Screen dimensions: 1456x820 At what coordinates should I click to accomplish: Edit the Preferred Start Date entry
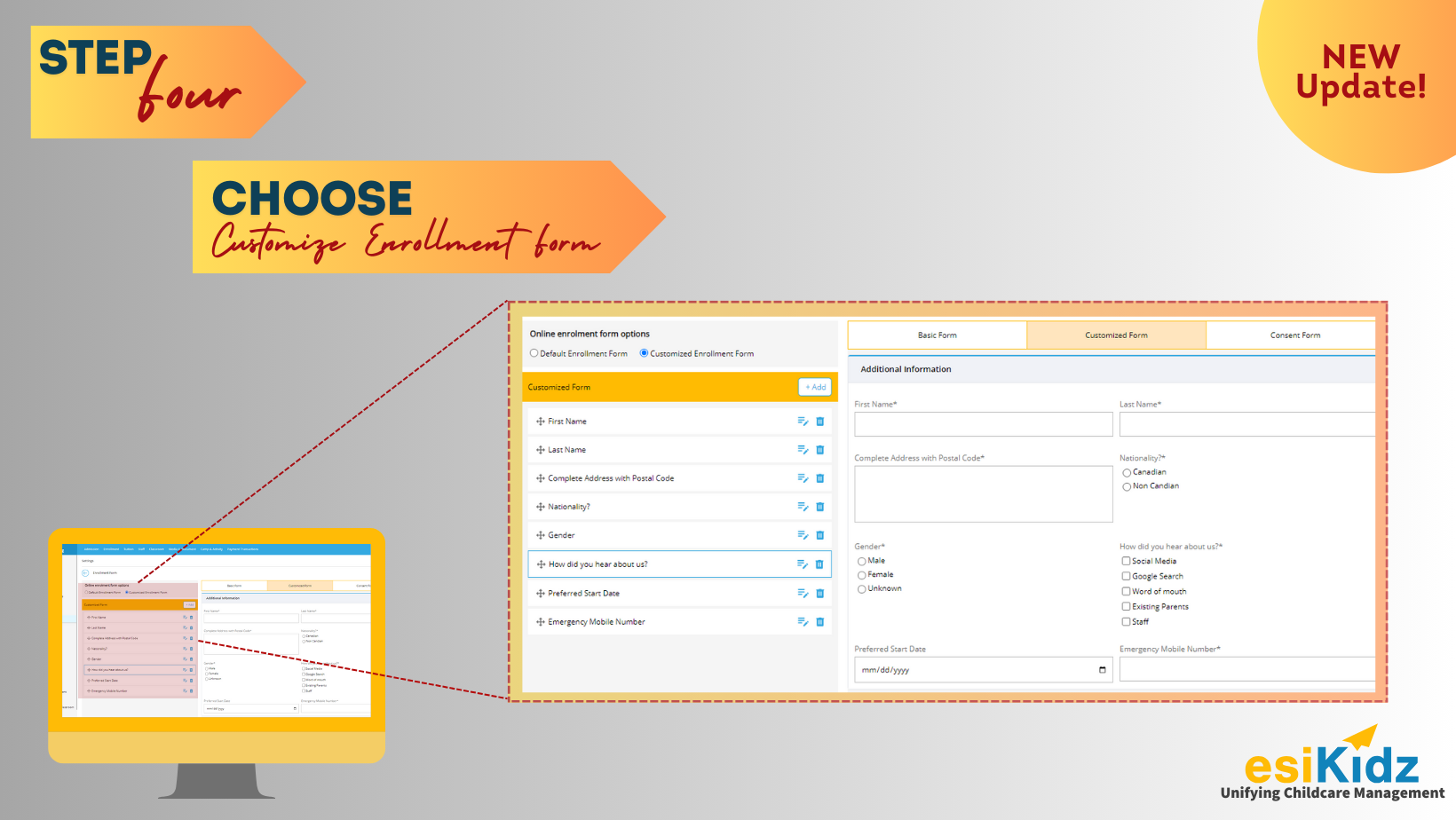(x=803, y=594)
